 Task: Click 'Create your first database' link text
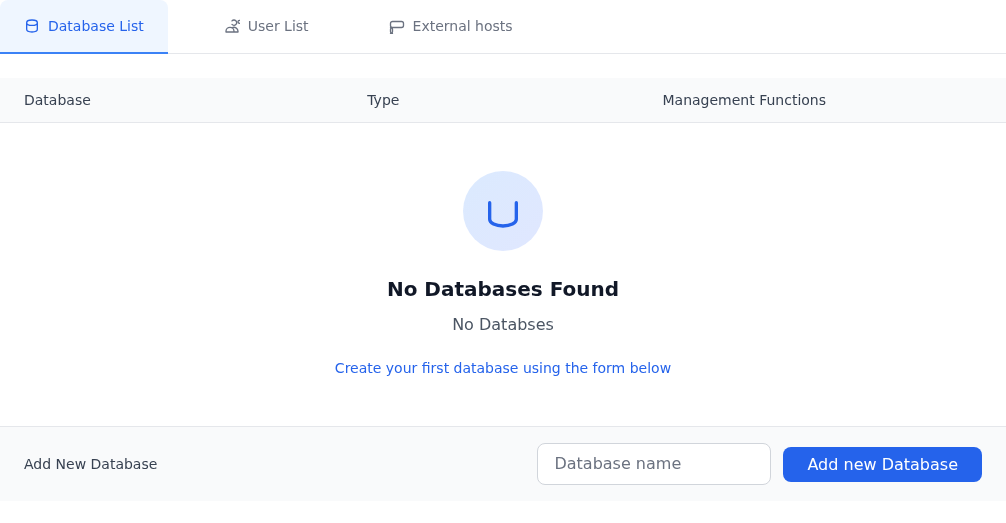pyautogui.click(x=503, y=368)
